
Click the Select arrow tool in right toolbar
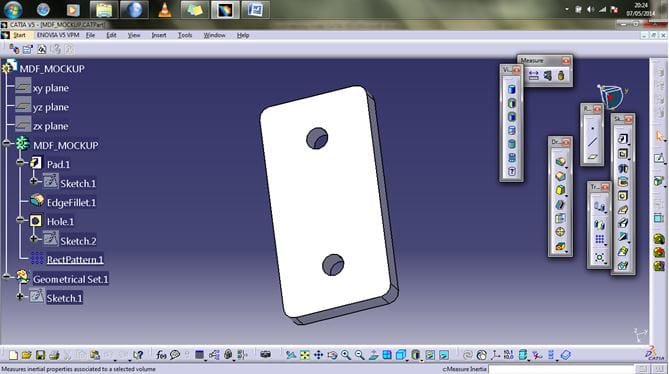pos(660,136)
